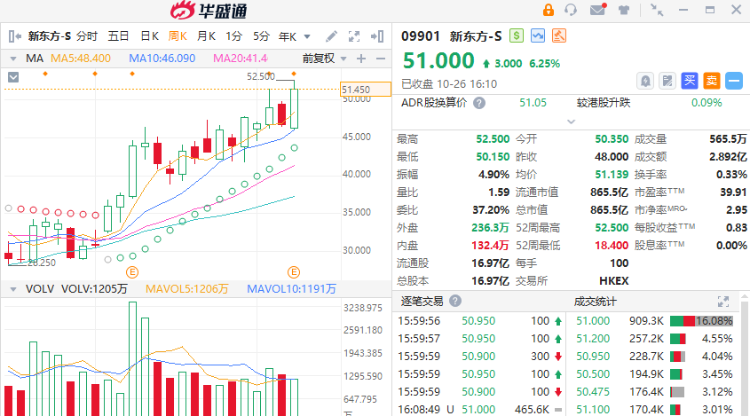
Task: Click the orange 卖 sell button
Action: click(x=711, y=81)
